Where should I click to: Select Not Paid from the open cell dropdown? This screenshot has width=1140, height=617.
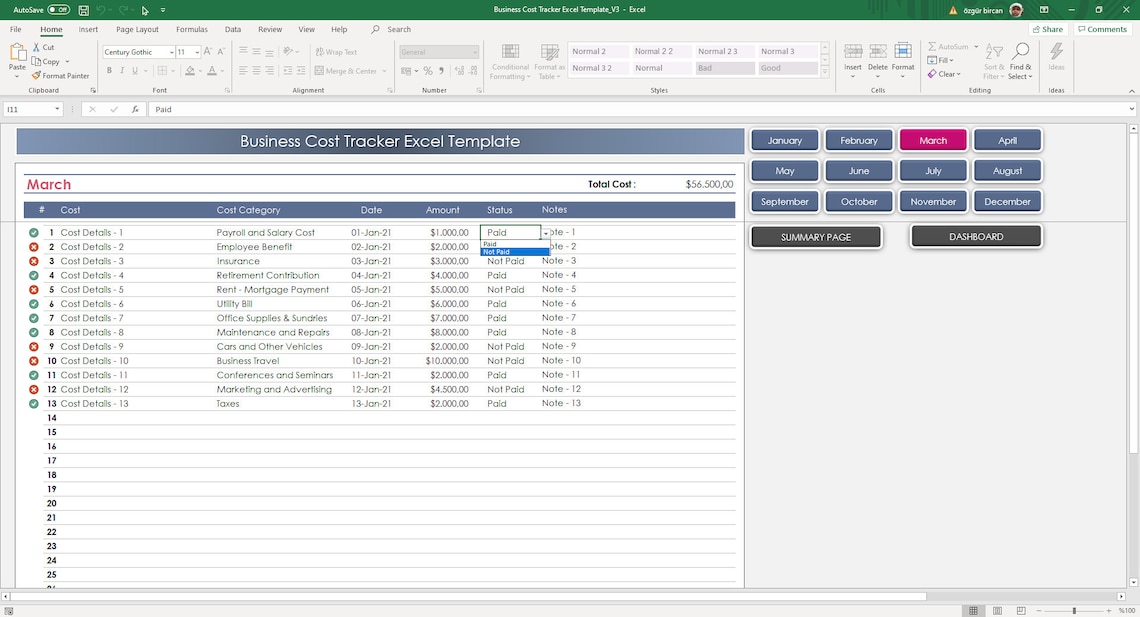[499, 251]
